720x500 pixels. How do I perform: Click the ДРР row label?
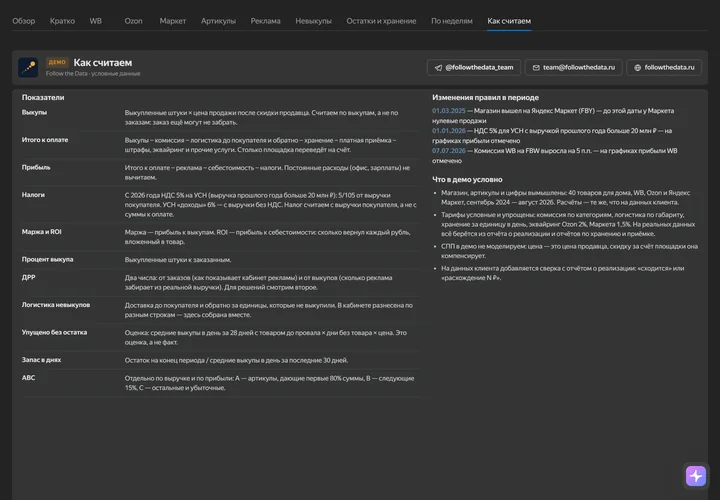point(28,277)
